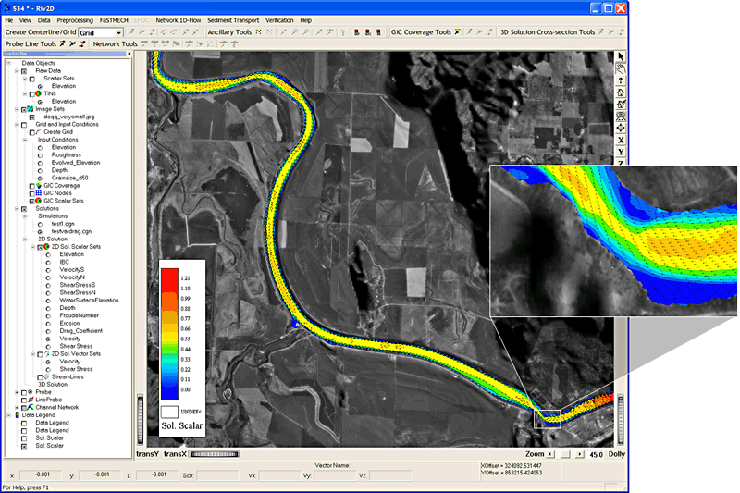Click the transY thumbwheel label

pos(147,455)
